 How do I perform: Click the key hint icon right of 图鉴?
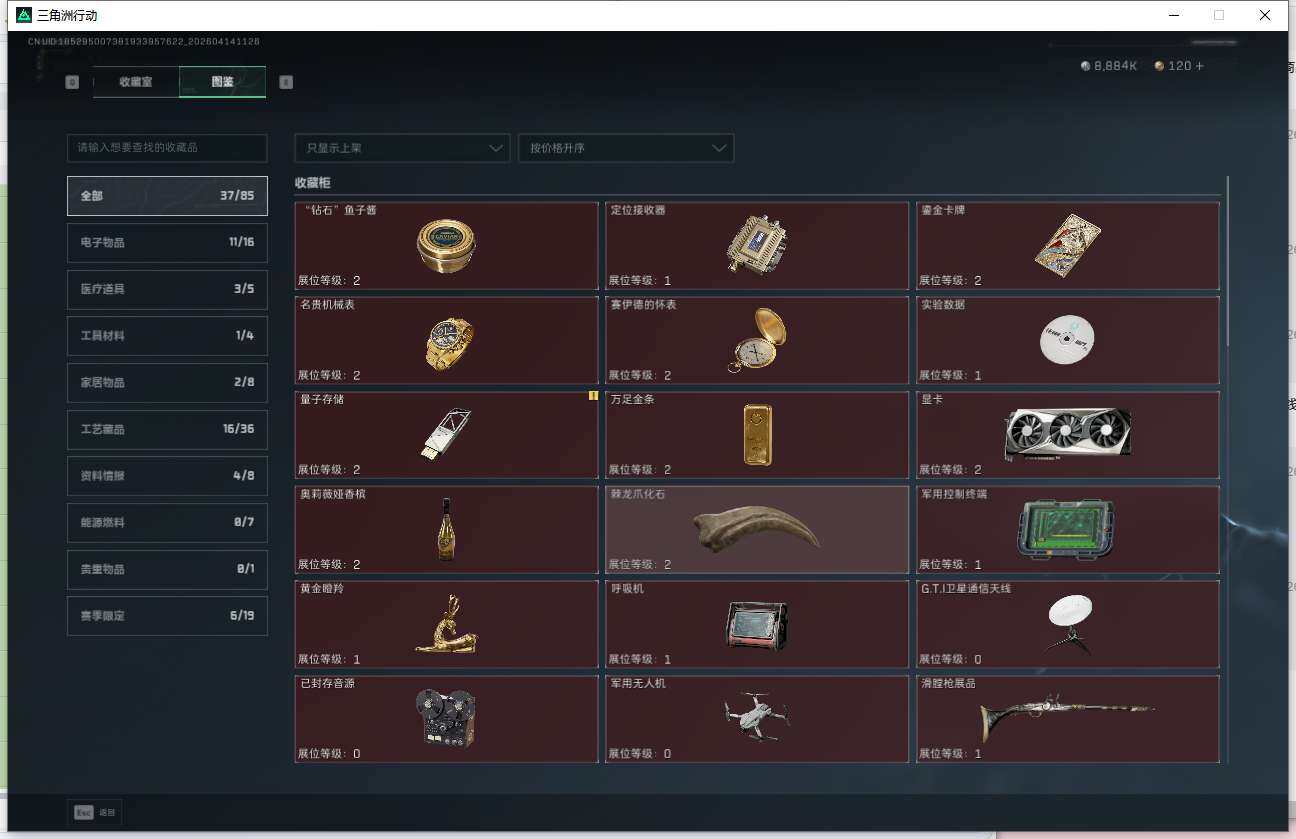(286, 82)
